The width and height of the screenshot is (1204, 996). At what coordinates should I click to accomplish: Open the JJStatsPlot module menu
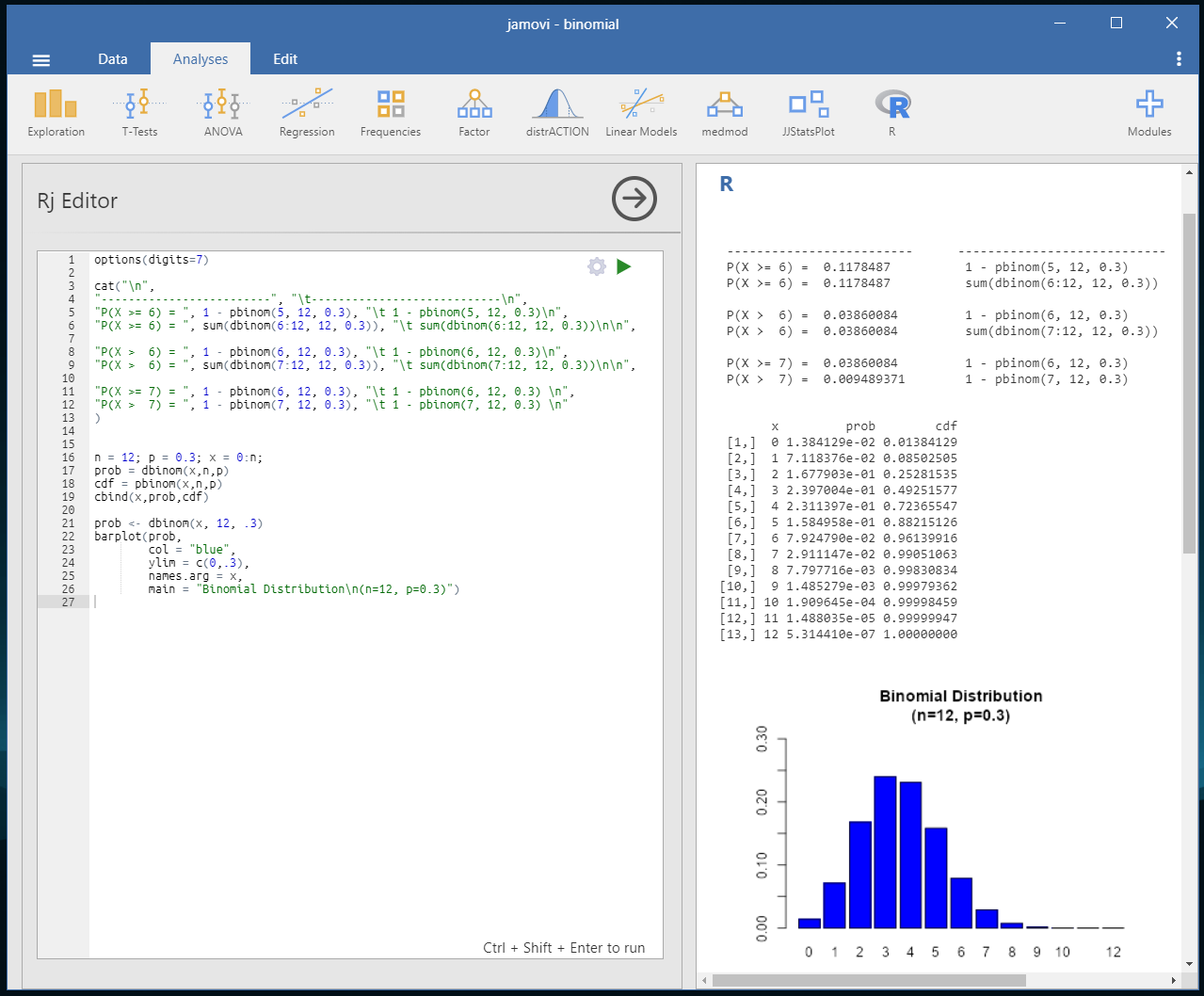pos(809,113)
